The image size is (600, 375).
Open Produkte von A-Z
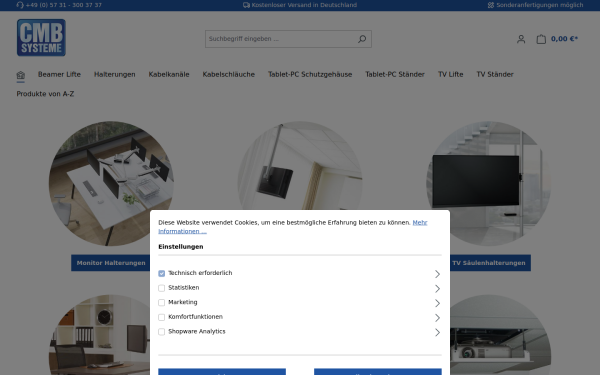point(45,94)
